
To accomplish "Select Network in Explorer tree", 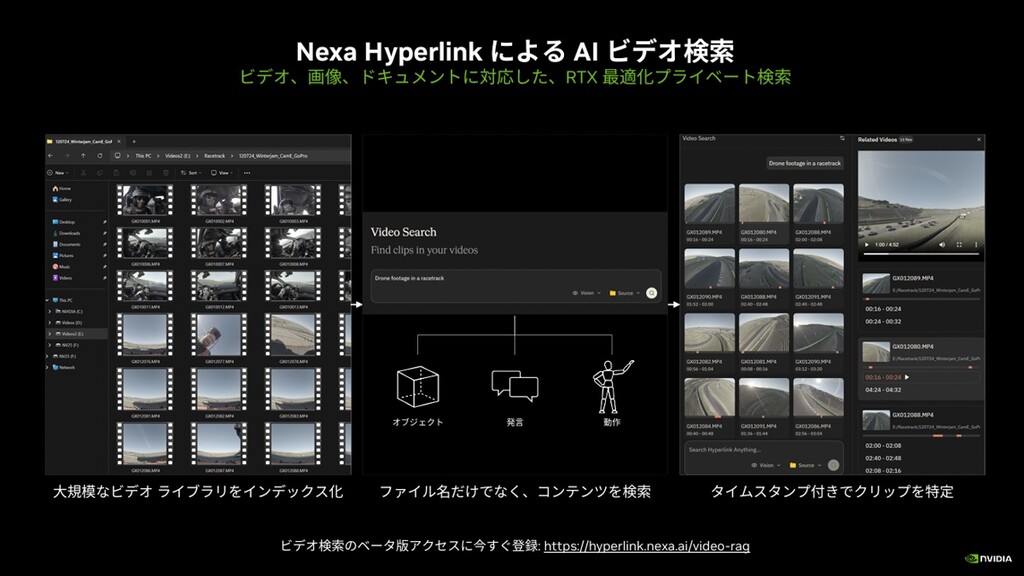I will 64,367.
